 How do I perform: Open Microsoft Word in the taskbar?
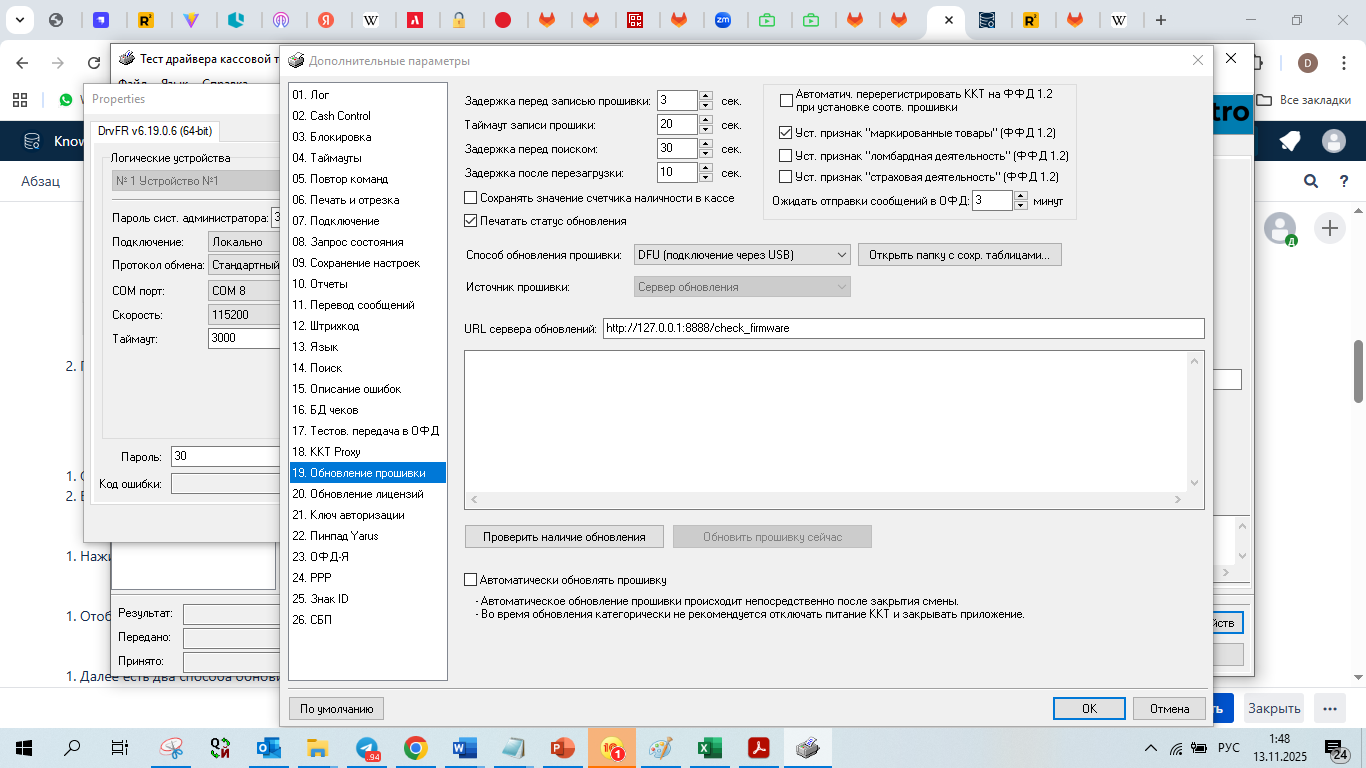click(465, 748)
